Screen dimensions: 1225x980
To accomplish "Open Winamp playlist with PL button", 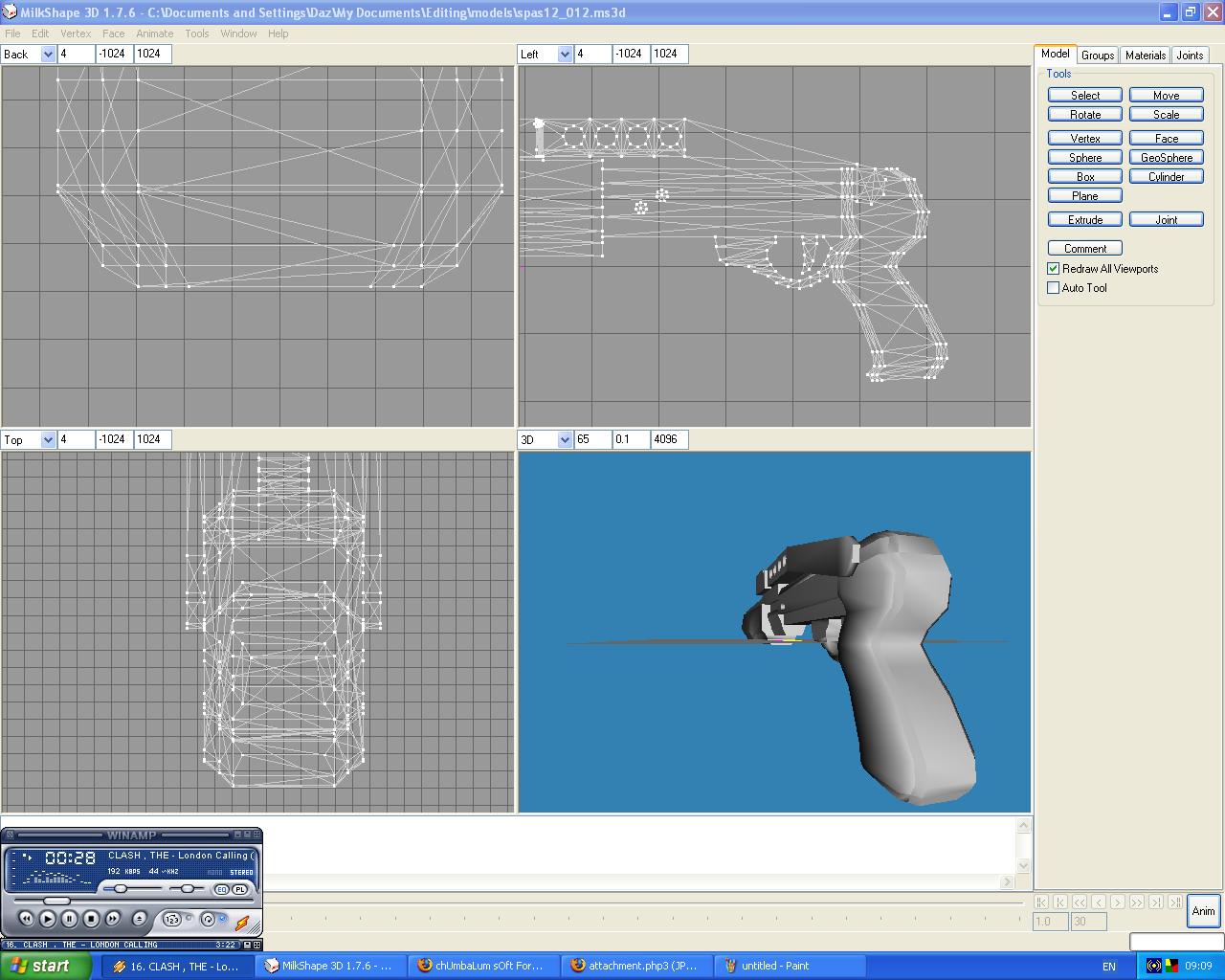I will click(x=239, y=889).
